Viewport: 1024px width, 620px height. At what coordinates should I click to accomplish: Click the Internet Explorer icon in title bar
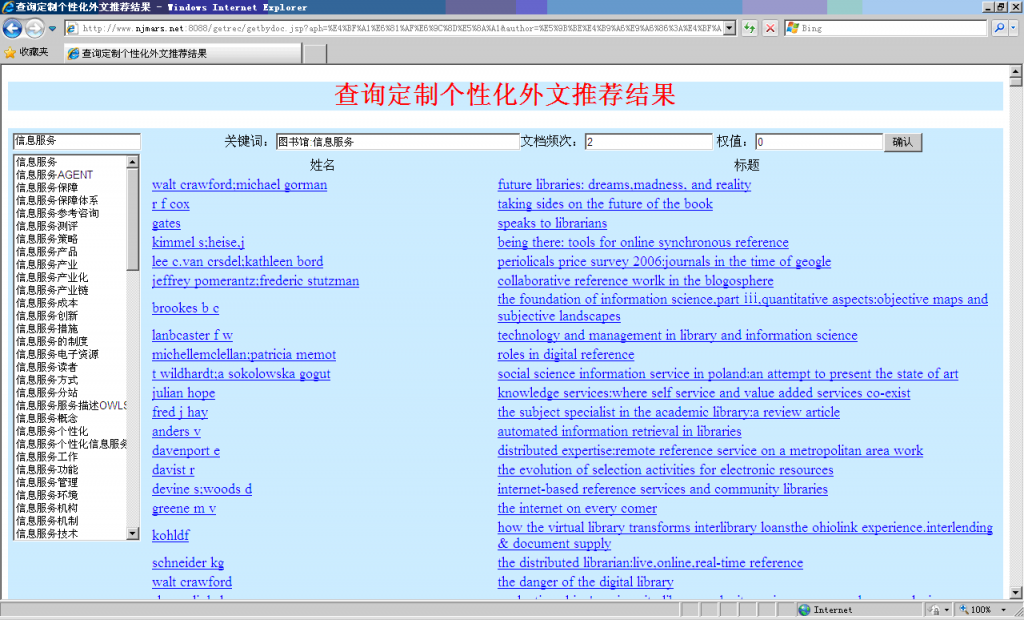tap(7, 7)
